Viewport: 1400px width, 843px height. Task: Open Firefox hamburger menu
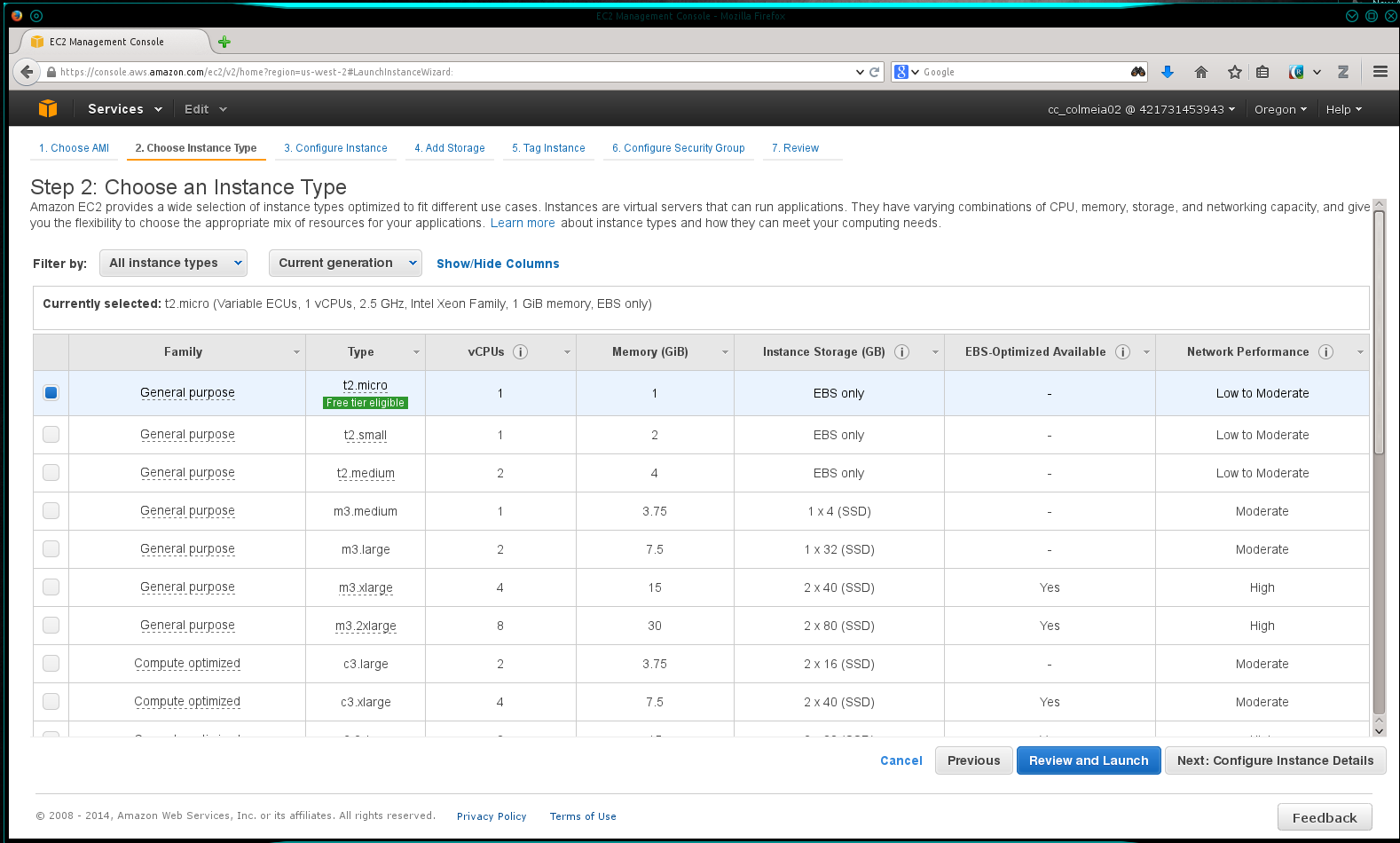(1380, 72)
